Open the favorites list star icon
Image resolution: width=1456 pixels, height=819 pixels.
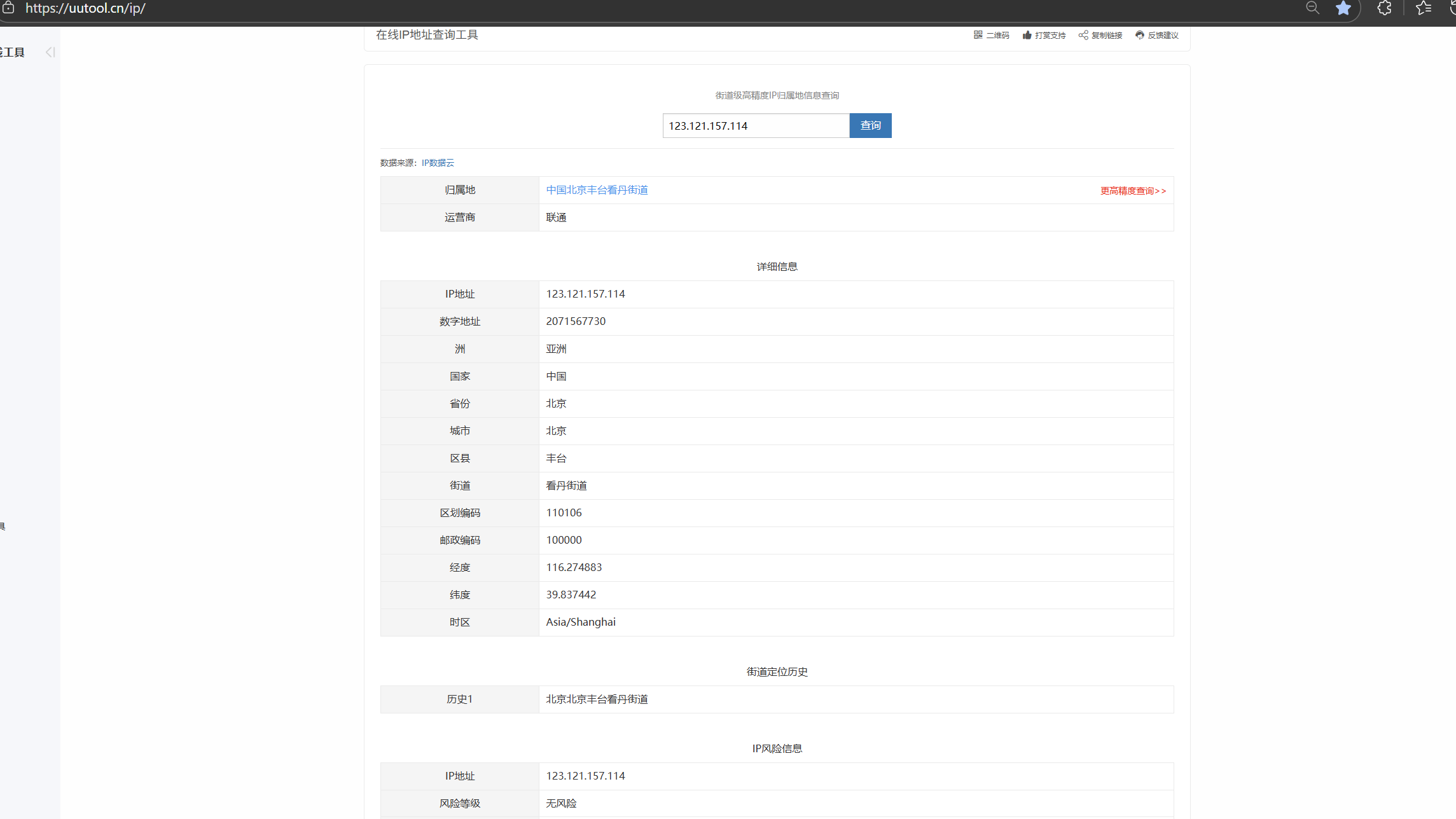pos(1423,8)
